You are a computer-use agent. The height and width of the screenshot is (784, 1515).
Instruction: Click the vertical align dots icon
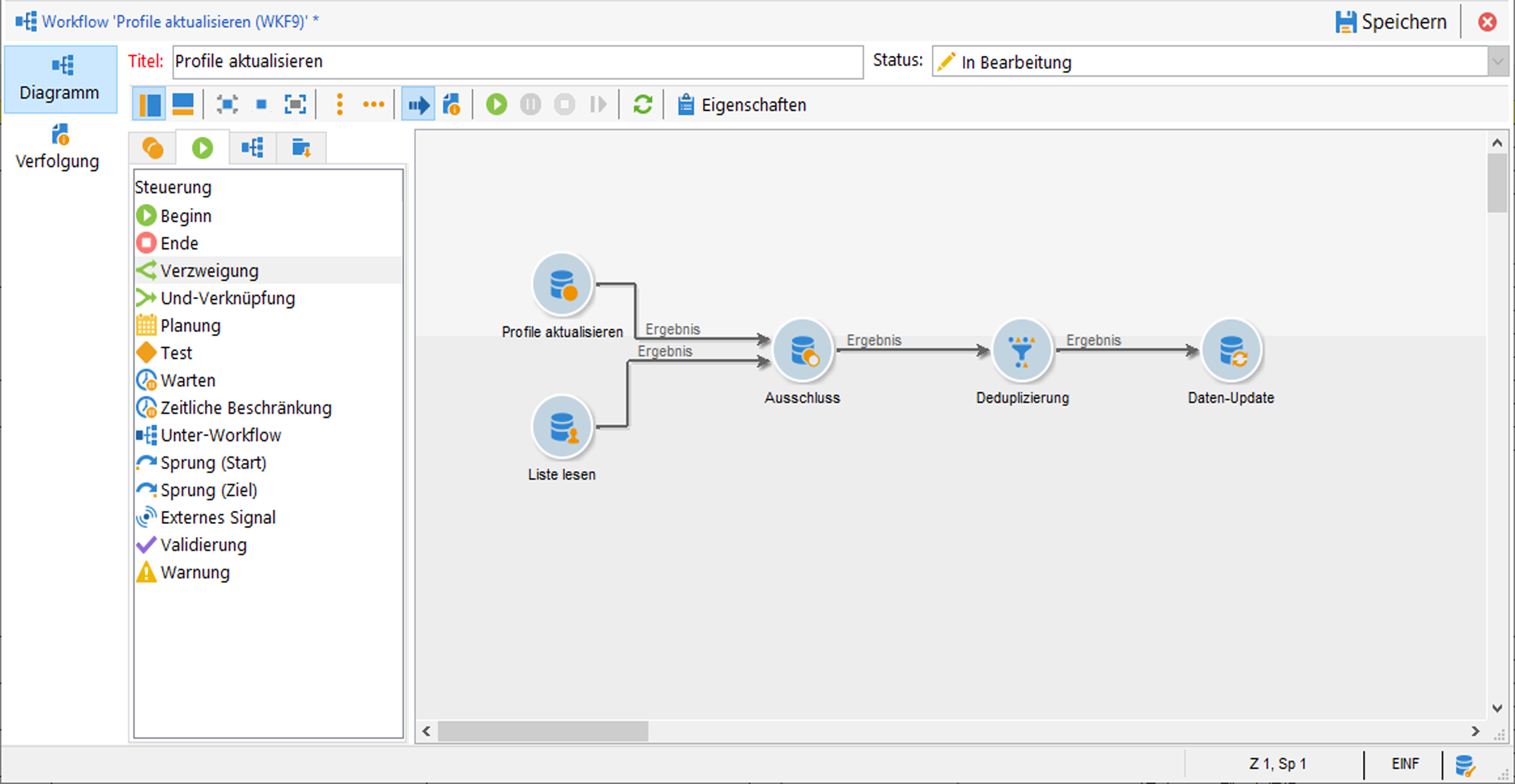point(339,105)
